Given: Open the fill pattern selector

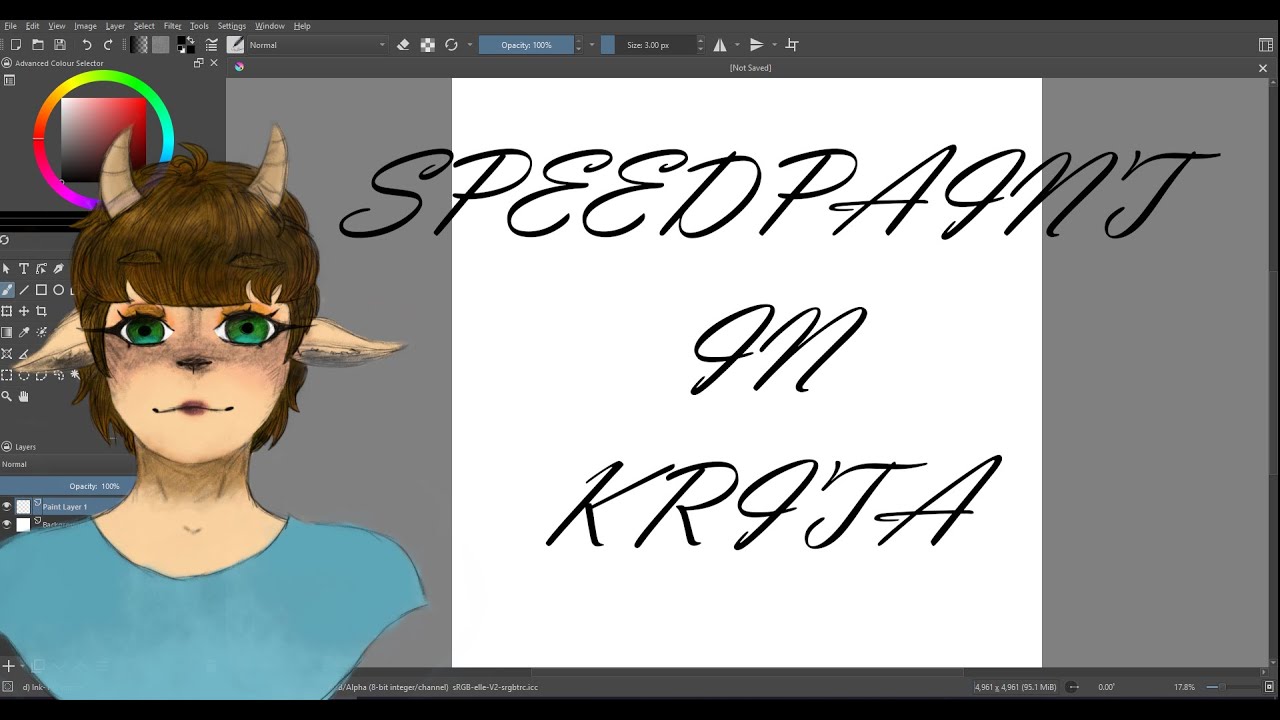Looking at the screenshot, I should pos(160,45).
